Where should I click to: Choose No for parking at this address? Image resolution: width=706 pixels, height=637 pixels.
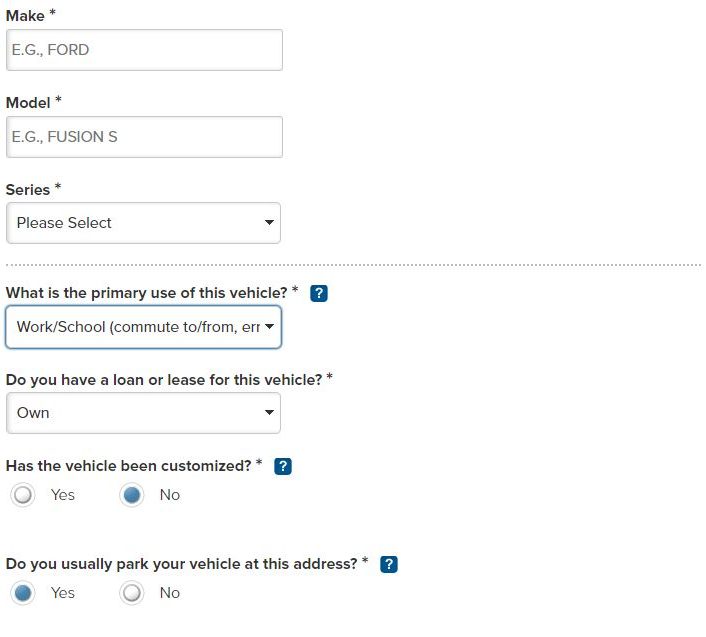[132, 593]
